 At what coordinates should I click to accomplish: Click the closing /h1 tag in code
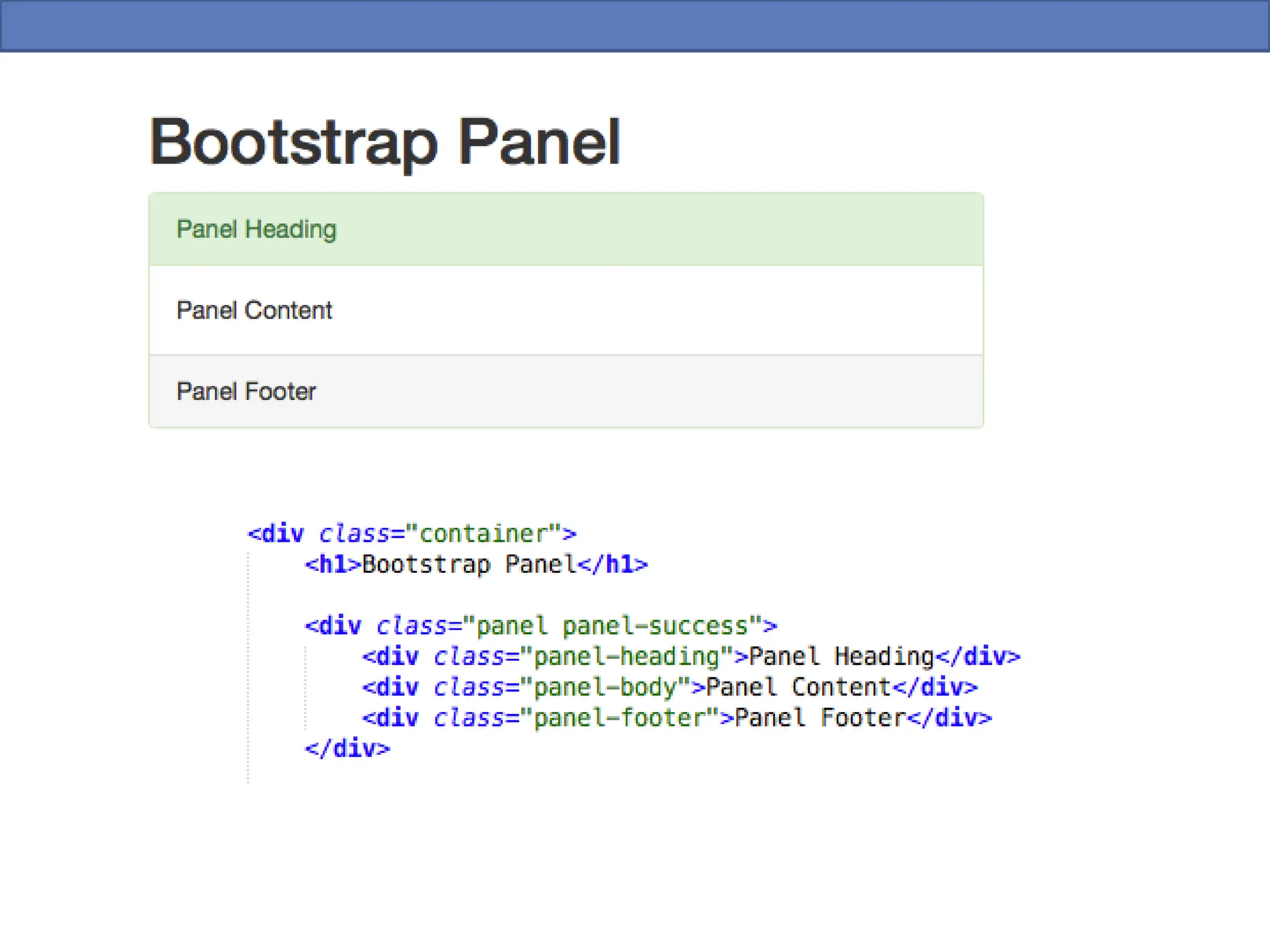point(613,565)
